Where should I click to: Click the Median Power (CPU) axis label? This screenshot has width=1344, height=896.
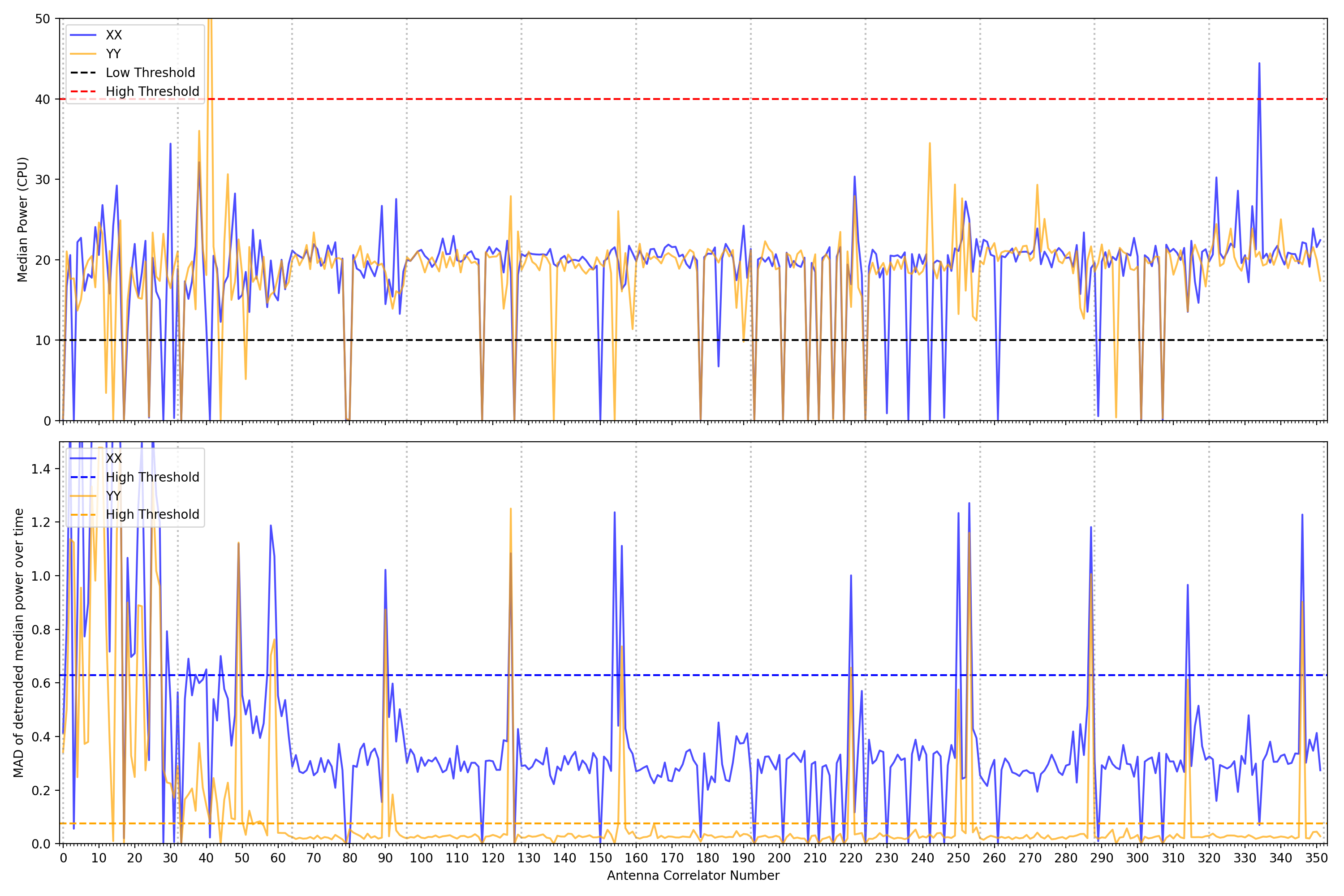[22, 220]
